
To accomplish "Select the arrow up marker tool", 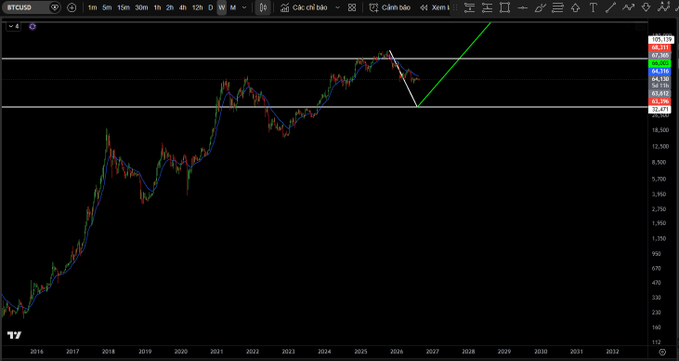I will pos(575,7).
